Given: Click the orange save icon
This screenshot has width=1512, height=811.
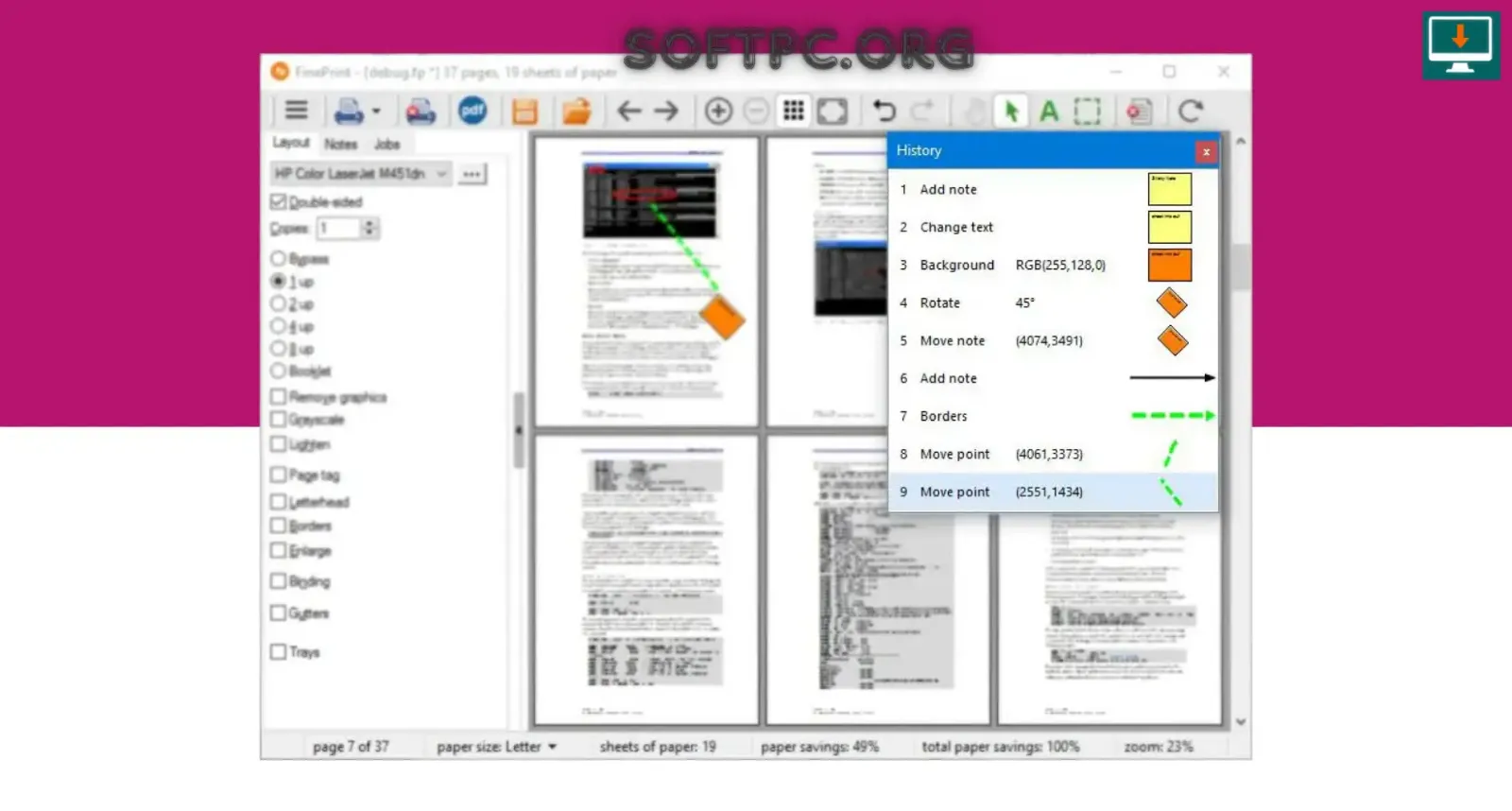Looking at the screenshot, I should (524, 112).
